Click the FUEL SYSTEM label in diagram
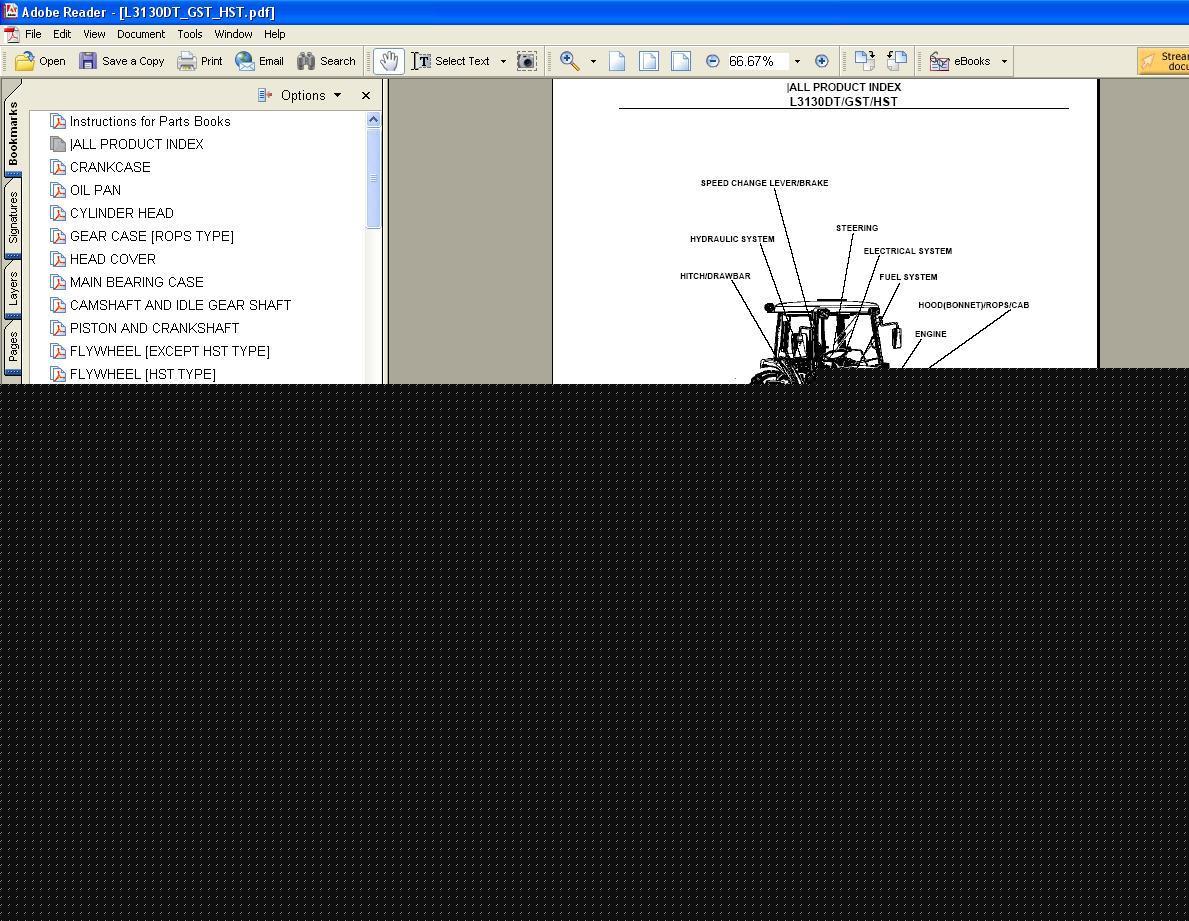This screenshot has width=1189, height=921. click(908, 277)
